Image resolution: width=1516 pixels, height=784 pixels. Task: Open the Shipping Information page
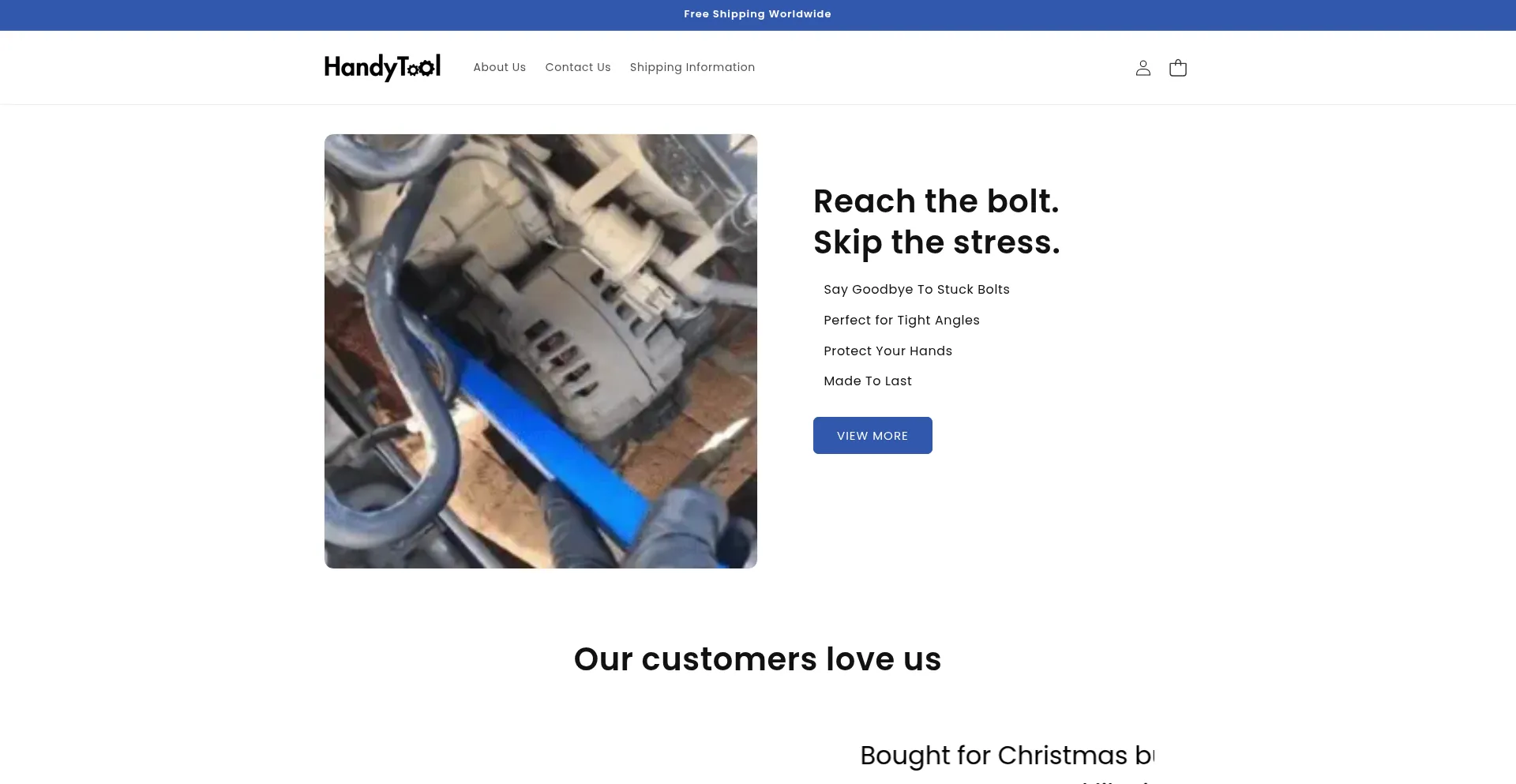tap(692, 67)
